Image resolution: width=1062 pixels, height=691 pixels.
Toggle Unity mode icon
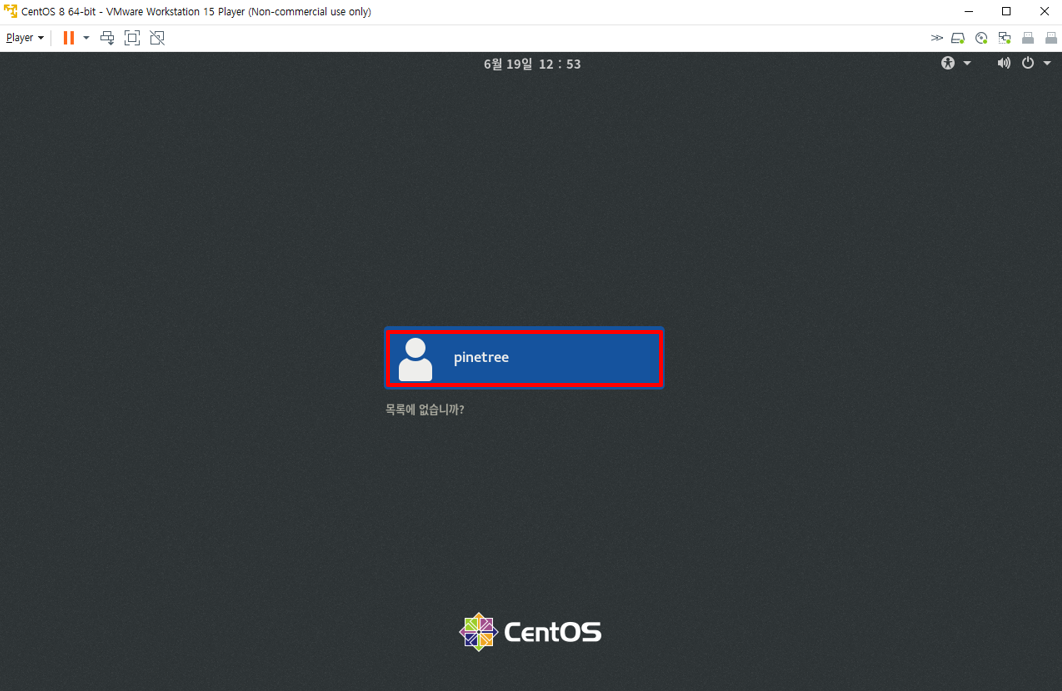[x=157, y=38]
